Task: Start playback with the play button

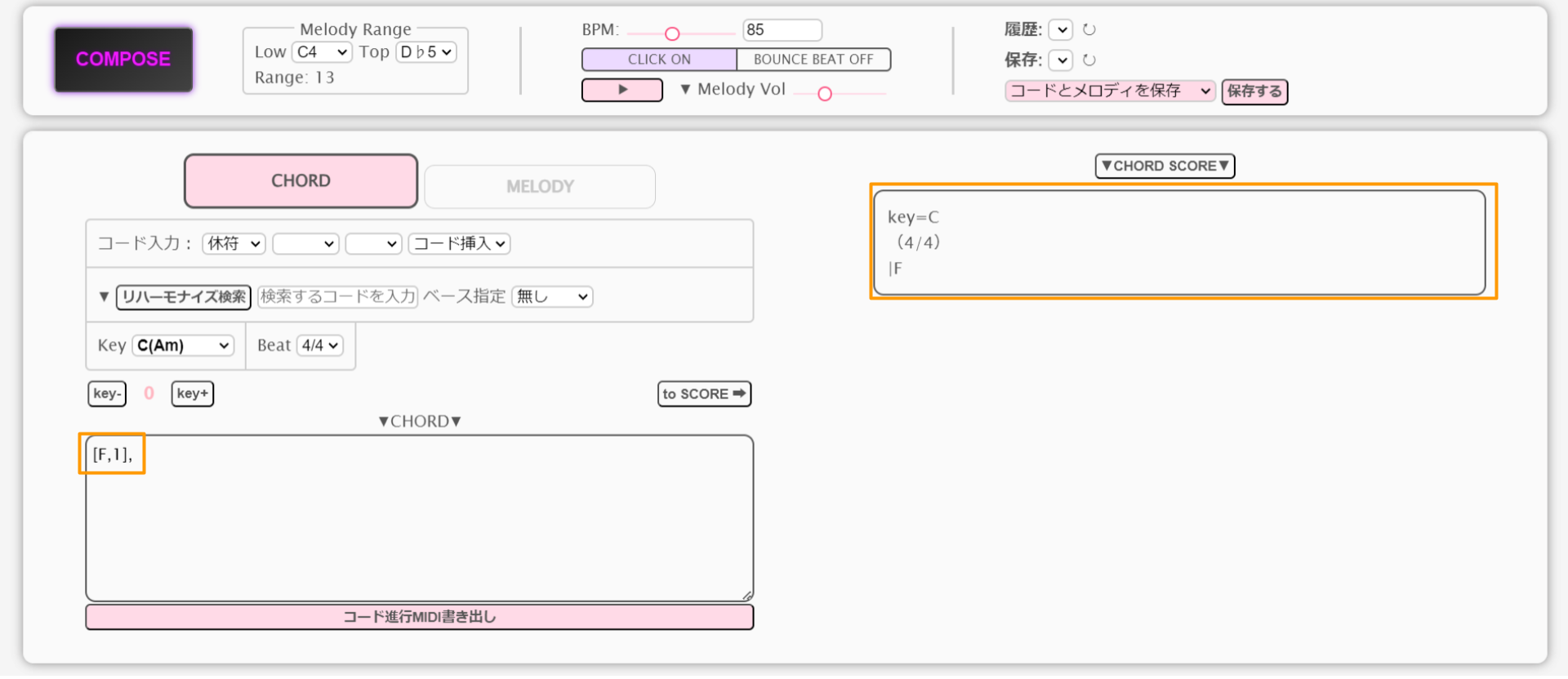Action: point(622,90)
